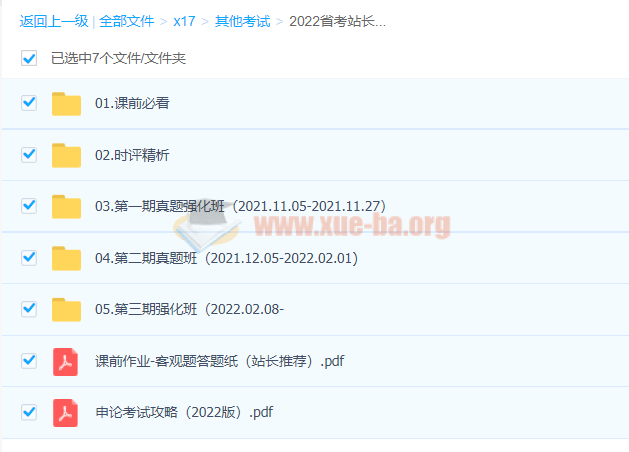Open 其他考试 breadcrumb link

tap(242, 21)
